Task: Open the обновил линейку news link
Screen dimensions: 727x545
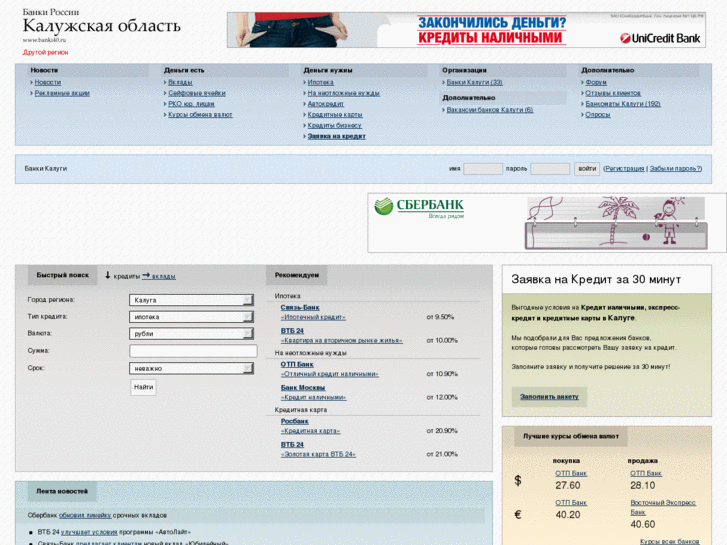Action: (x=85, y=515)
